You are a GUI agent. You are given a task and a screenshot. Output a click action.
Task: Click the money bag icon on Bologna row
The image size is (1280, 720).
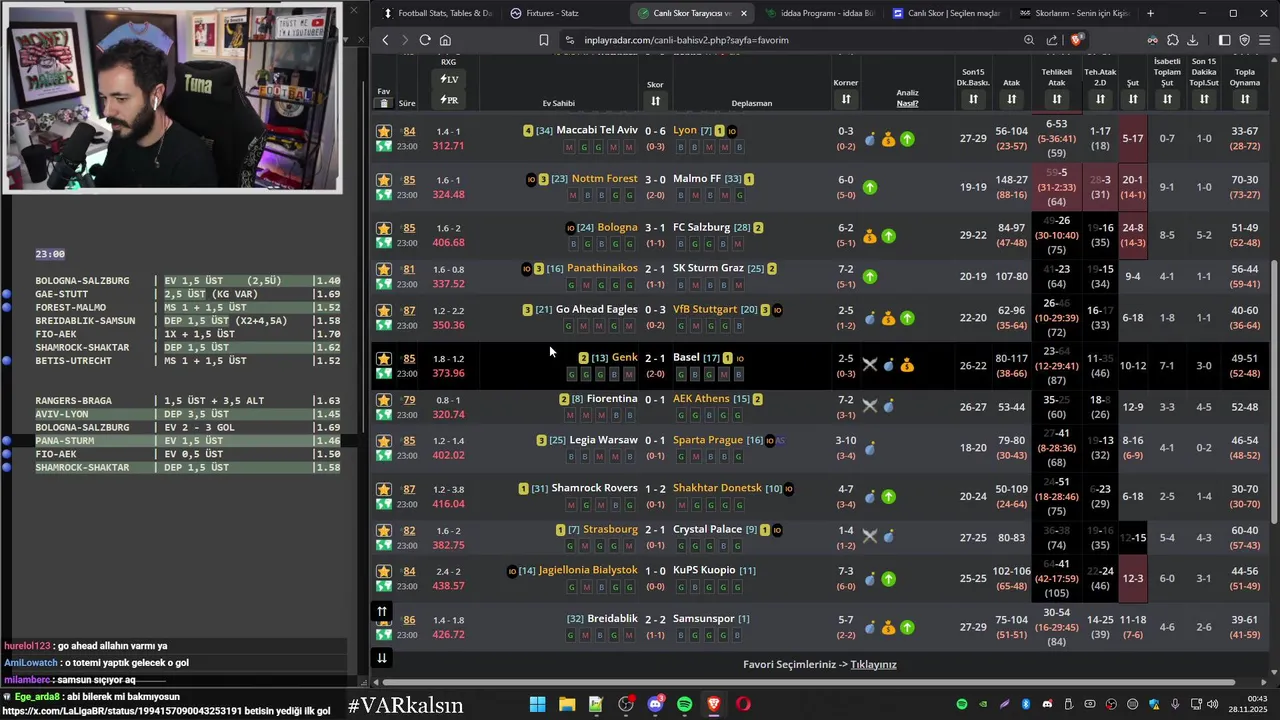870,236
